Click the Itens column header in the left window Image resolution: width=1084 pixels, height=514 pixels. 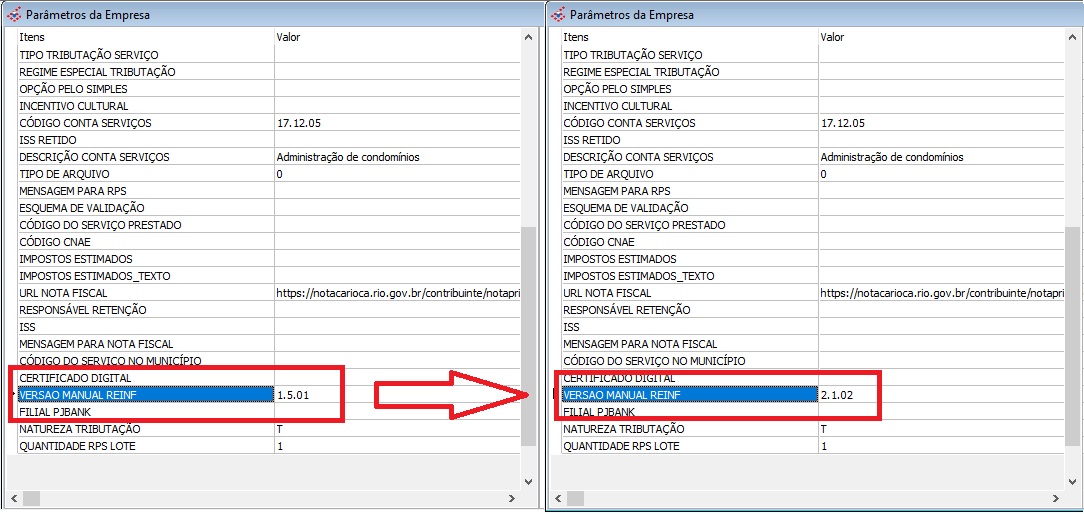point(32,37)
